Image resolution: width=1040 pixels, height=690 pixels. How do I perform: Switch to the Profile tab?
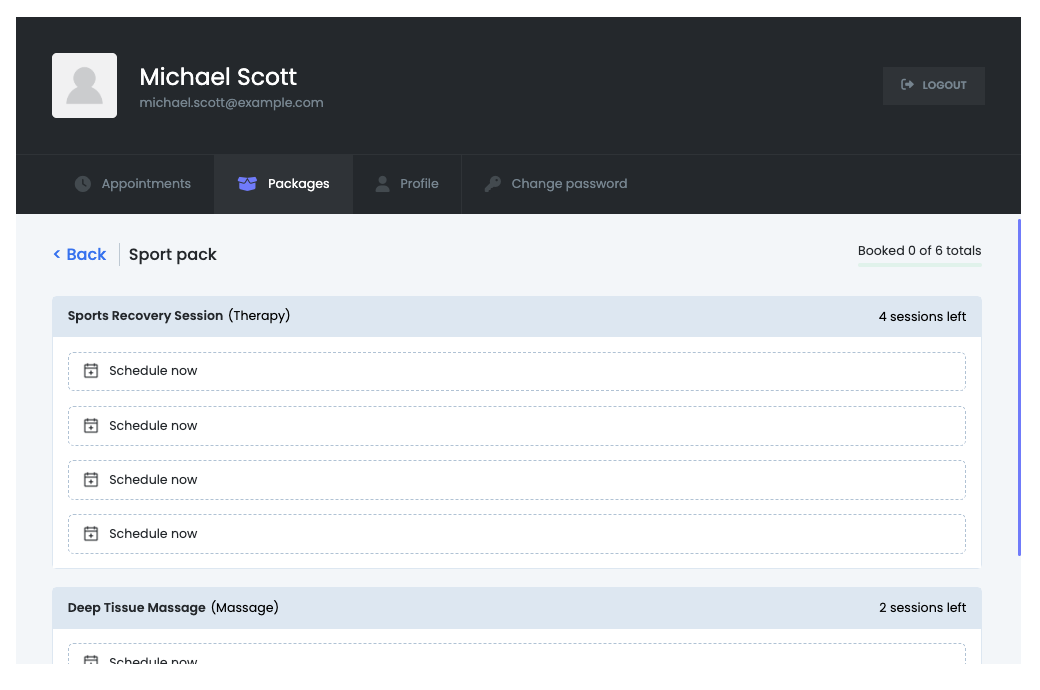[x=419, y=184]
